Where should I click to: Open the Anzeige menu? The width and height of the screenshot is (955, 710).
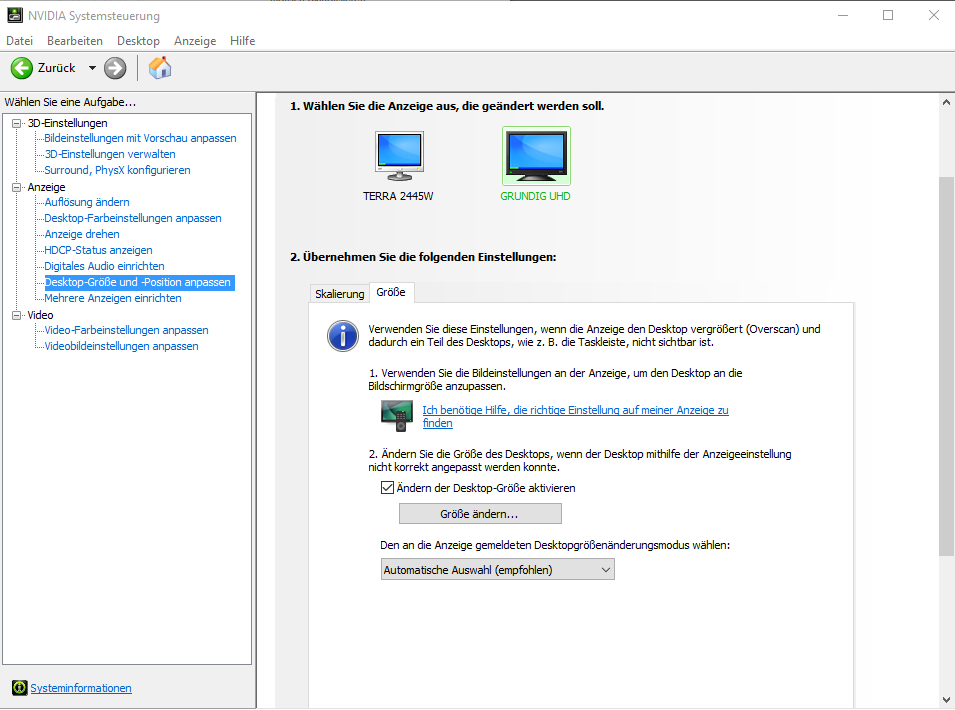(195, 41)
